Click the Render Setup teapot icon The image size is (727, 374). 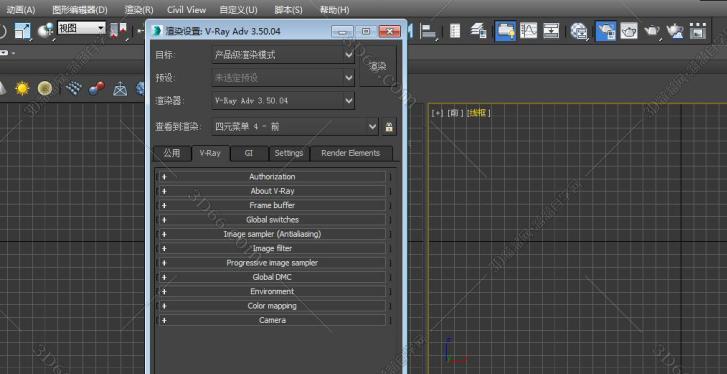click(606, 31)
